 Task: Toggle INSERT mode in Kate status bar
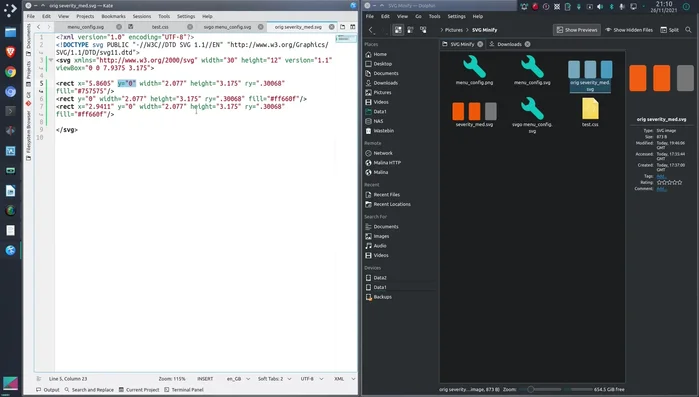coord(205,379)
